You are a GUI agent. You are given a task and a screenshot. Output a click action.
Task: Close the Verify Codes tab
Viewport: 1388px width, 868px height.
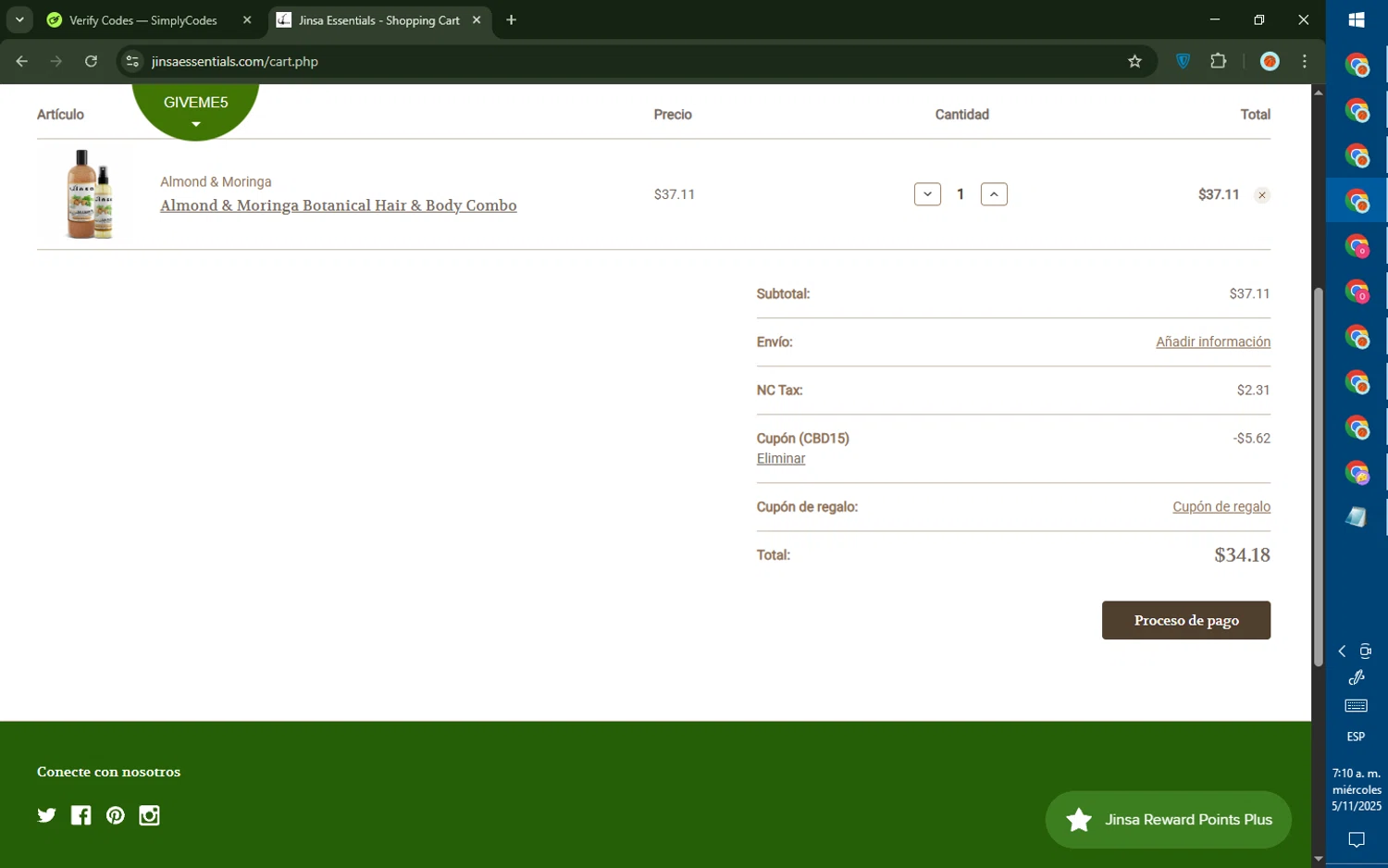[x=247, y=20]
